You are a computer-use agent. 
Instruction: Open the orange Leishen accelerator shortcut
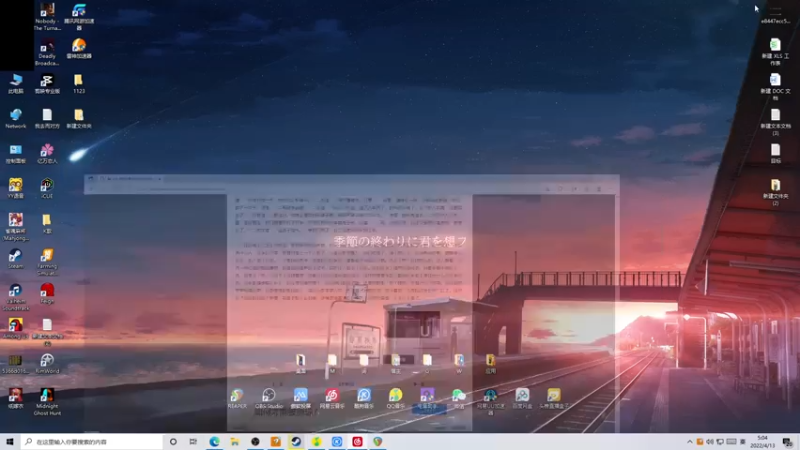pos(79,48)
